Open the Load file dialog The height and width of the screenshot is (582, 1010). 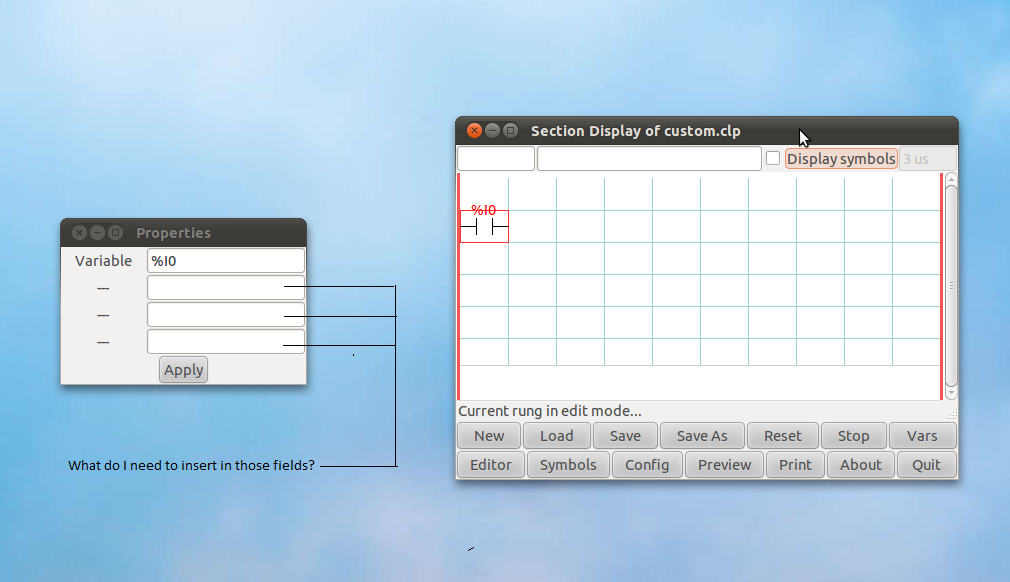coord(557,436)
